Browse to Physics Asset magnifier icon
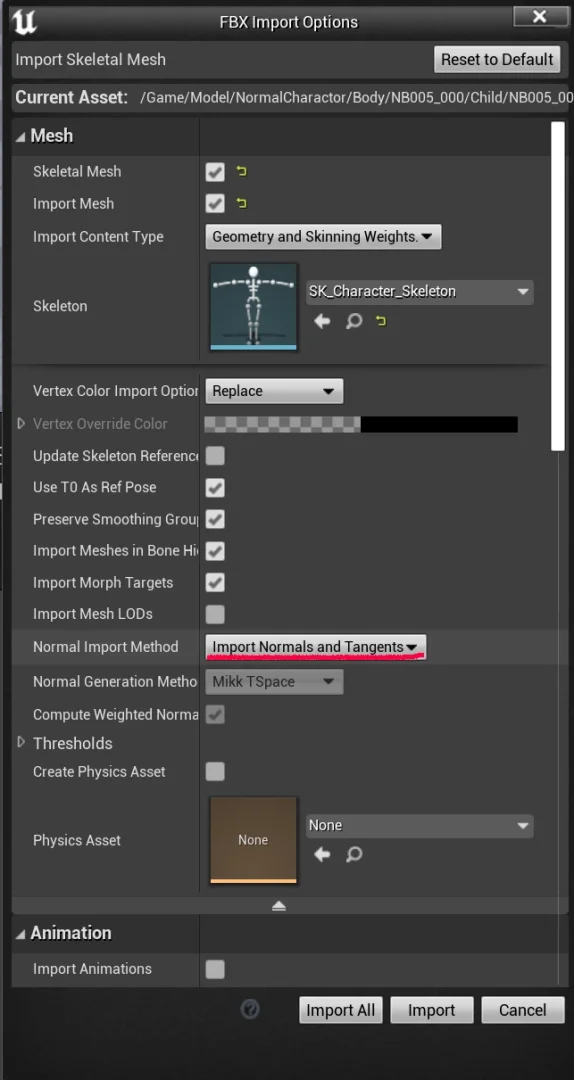574x1080 pixels. pos(353,855)
